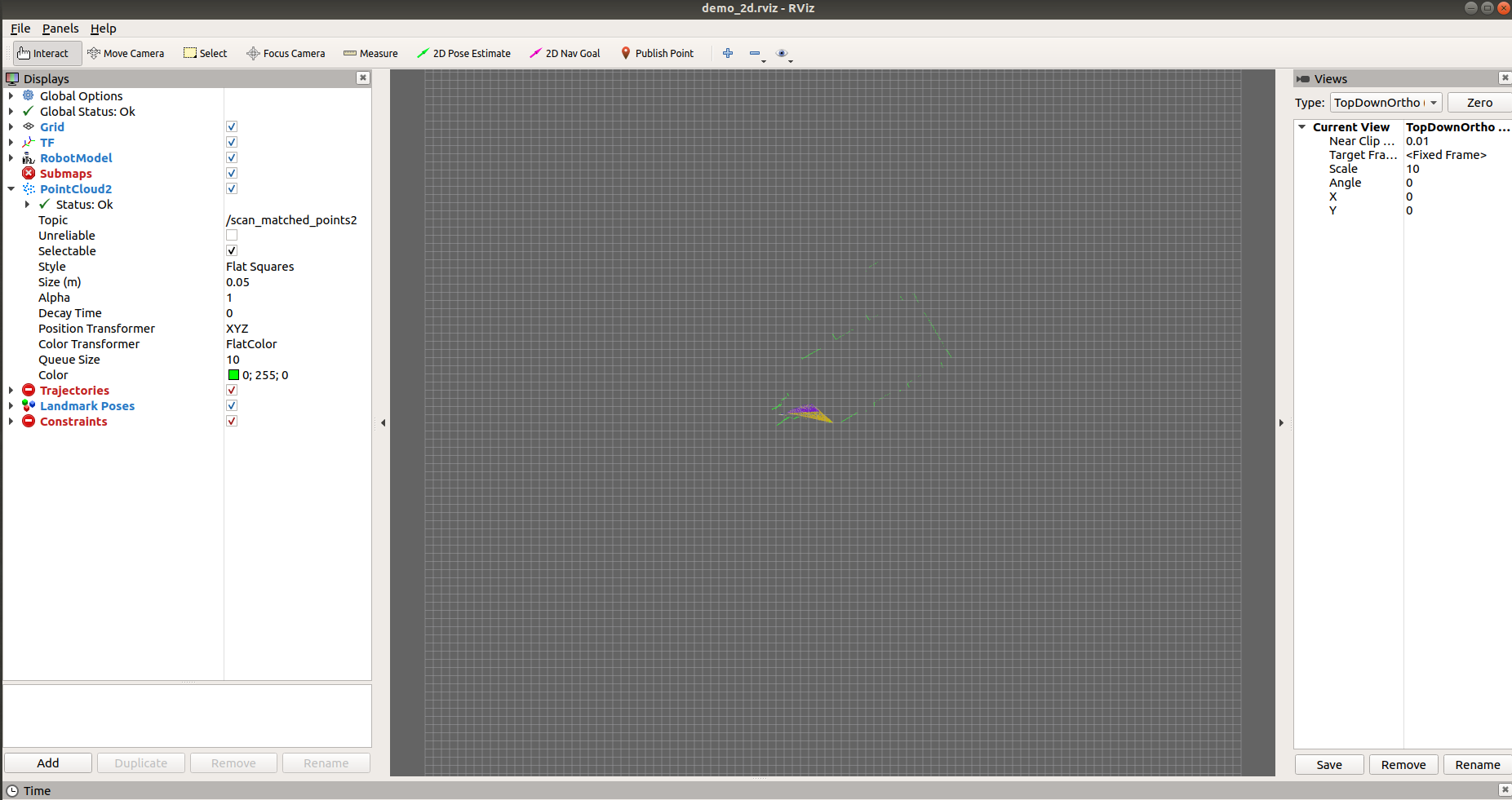Edit the Size (m) value 0.05

[297, 282]
